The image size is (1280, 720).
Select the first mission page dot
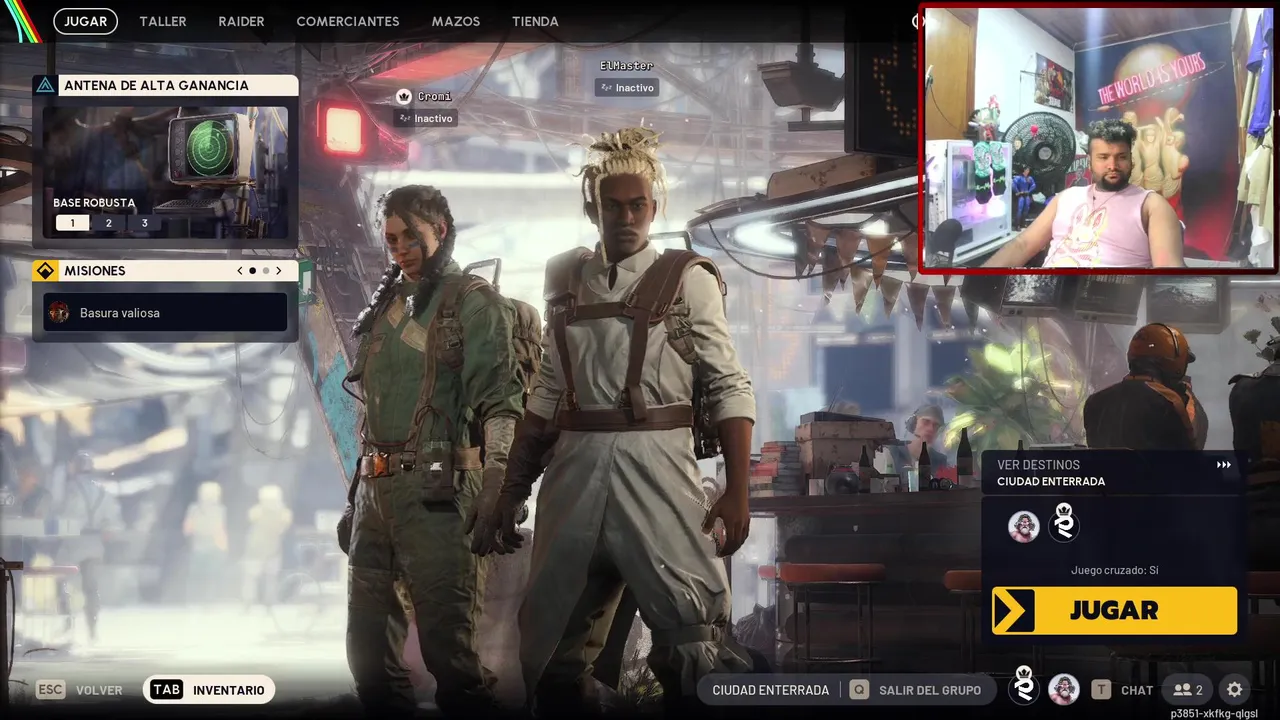click(252, 271)
